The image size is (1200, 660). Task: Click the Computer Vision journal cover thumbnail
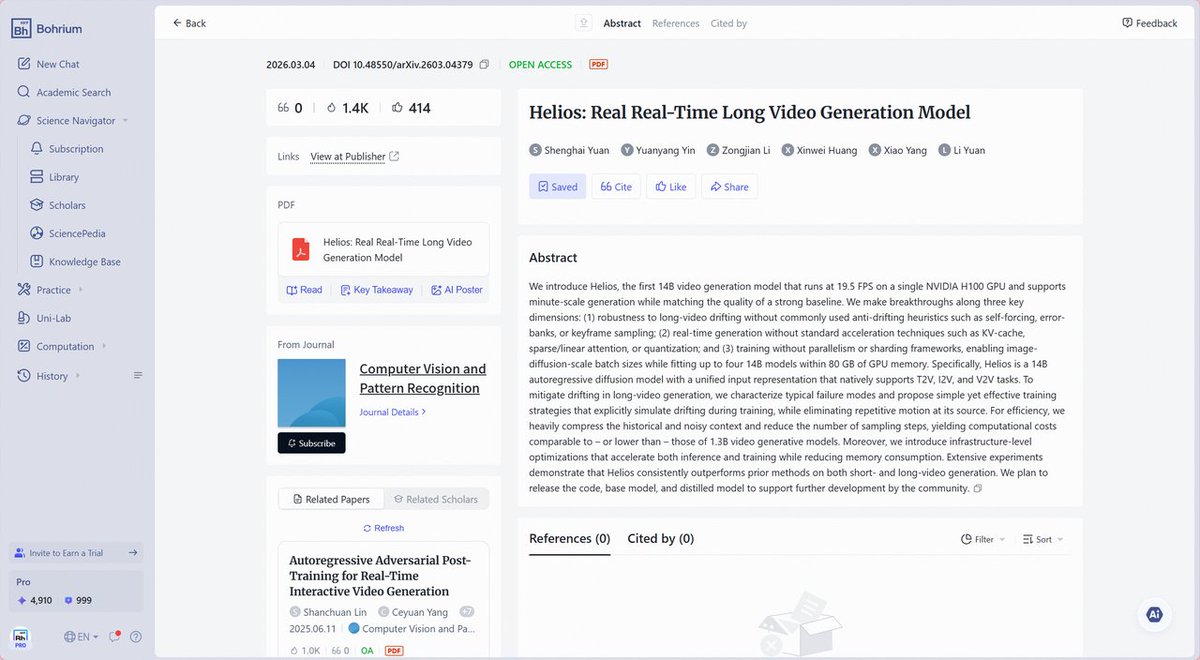pos(311,395)
